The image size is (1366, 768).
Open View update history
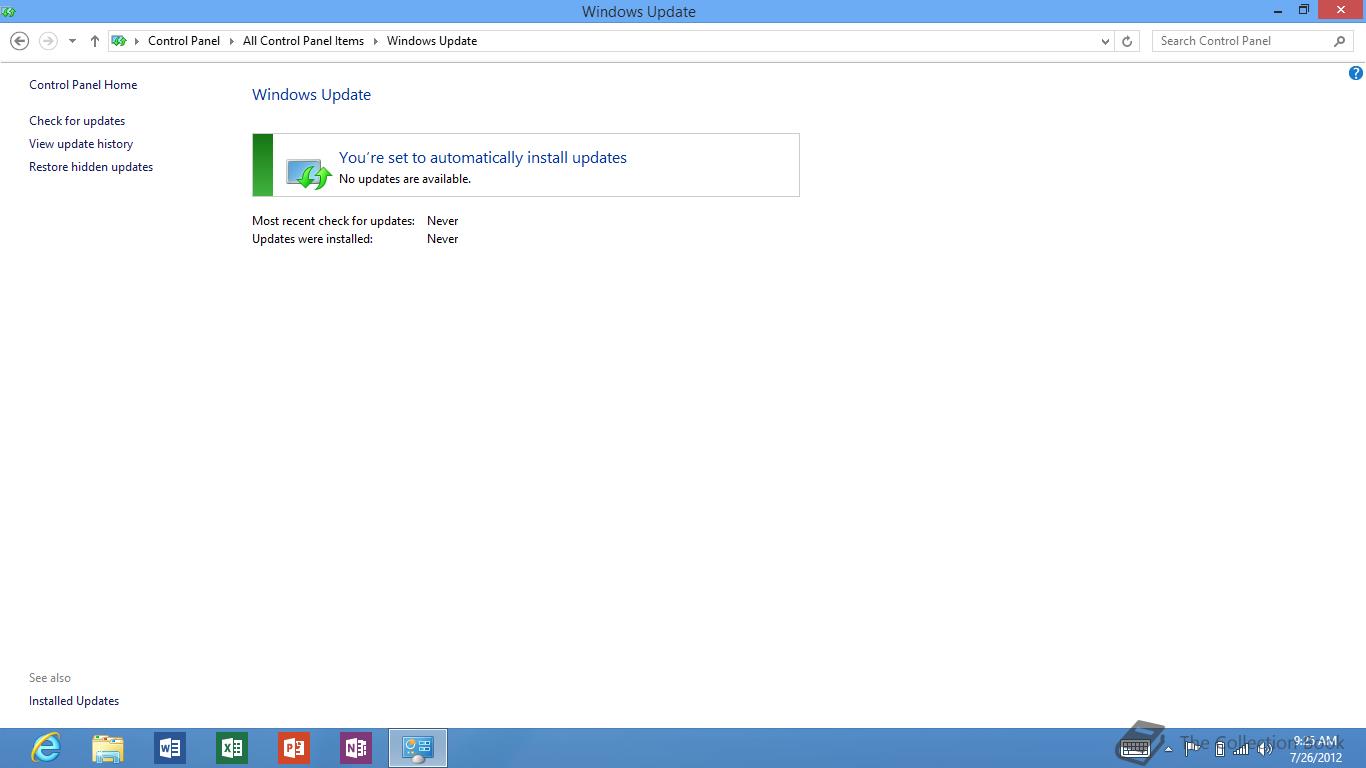click(x=81, y=144)
